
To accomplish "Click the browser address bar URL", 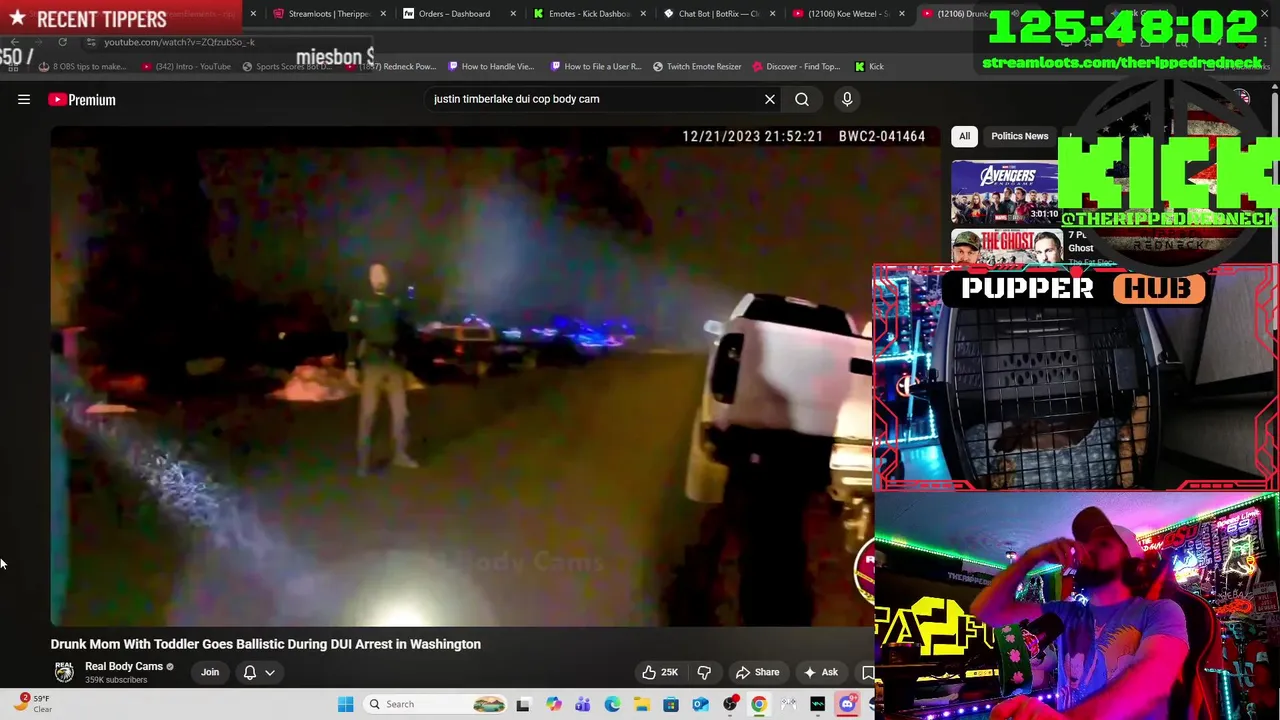I will point(179,42).
